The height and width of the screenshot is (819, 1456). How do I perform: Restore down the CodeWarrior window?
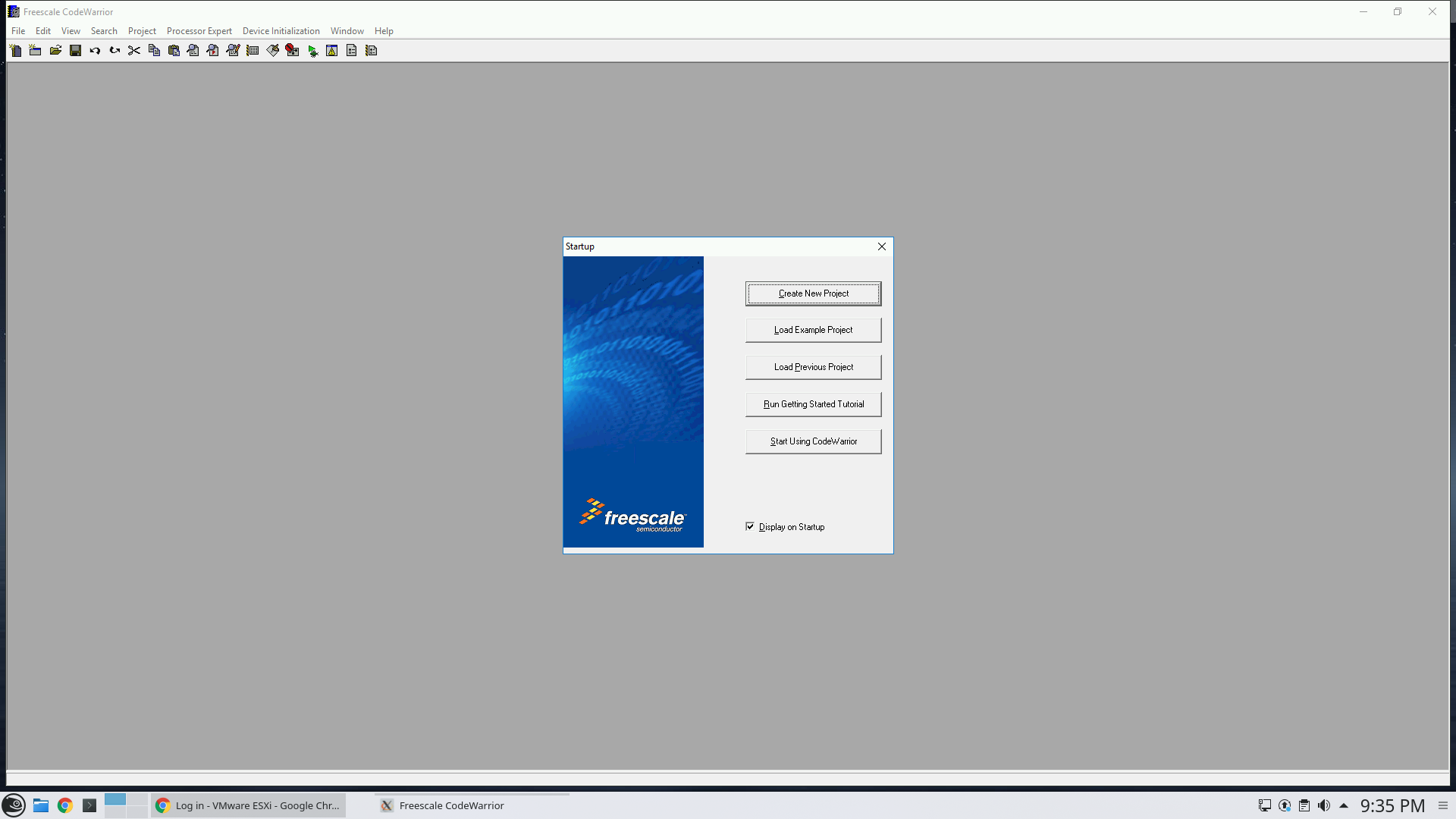[1398, 11]
